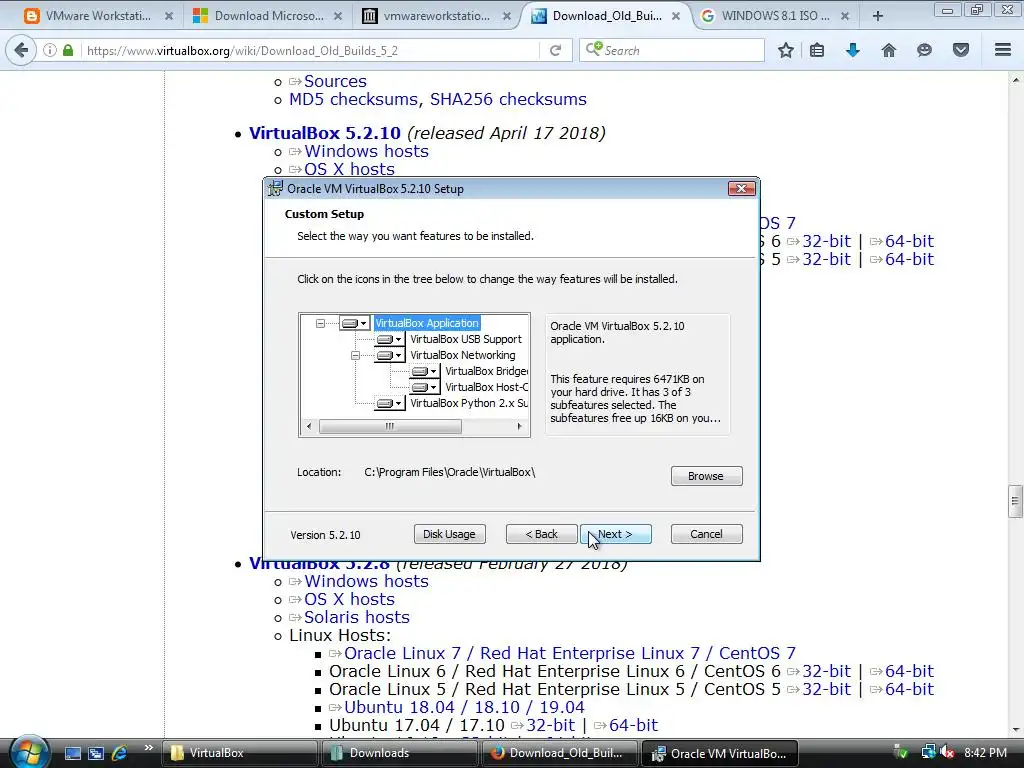
Task: Open VirtualBox 5.2.10 heading link
Action: (325, 133)
